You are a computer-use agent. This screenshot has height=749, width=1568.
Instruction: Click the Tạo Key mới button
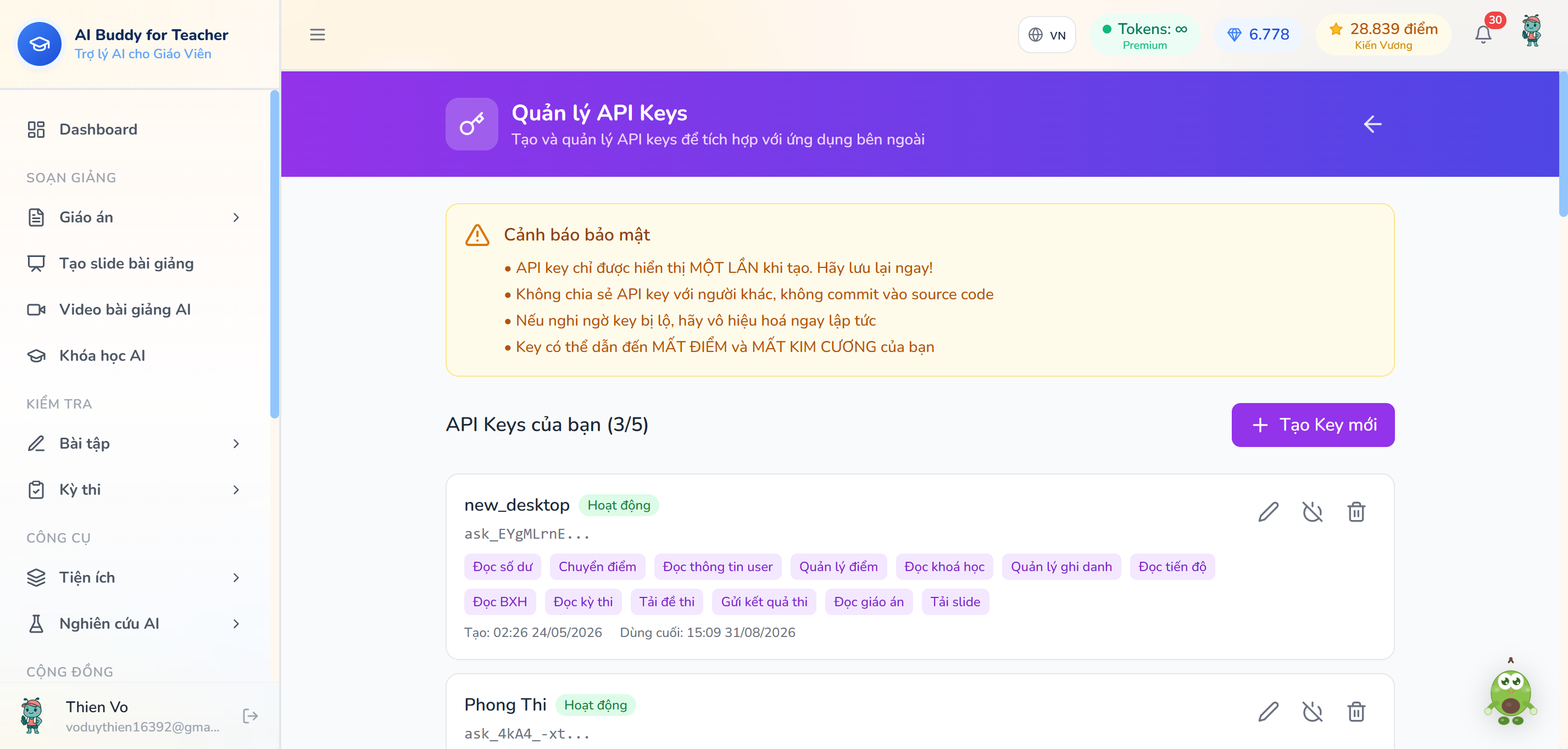(1313, 424)
